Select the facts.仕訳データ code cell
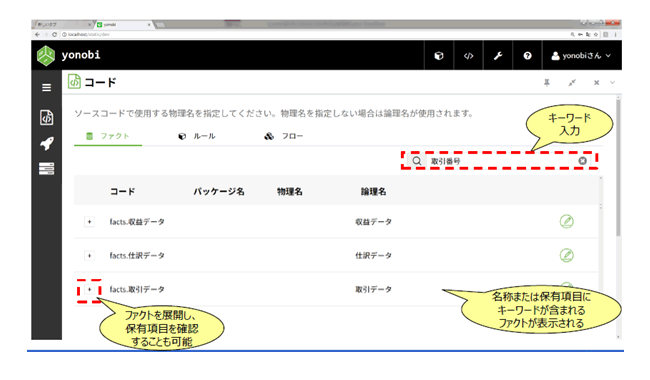 pos(137,256)
